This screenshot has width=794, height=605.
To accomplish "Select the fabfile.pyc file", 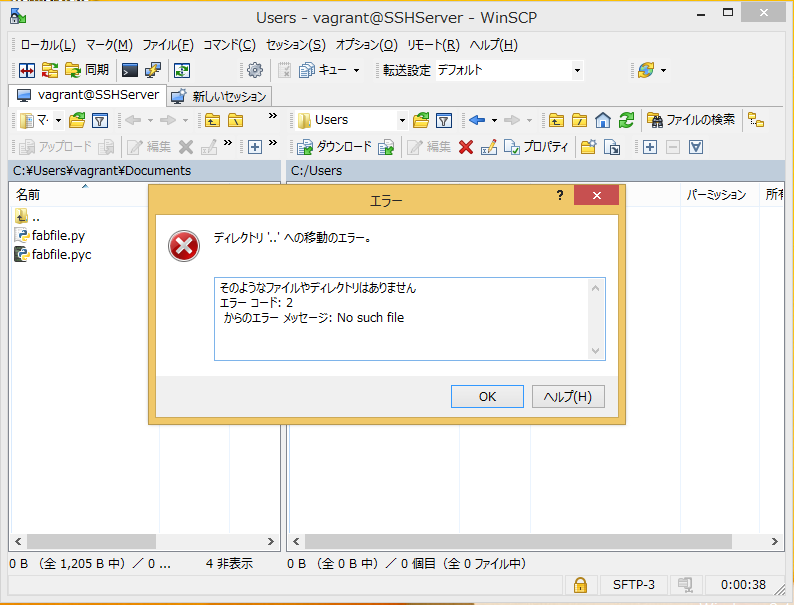I will [x=53, y=254].
